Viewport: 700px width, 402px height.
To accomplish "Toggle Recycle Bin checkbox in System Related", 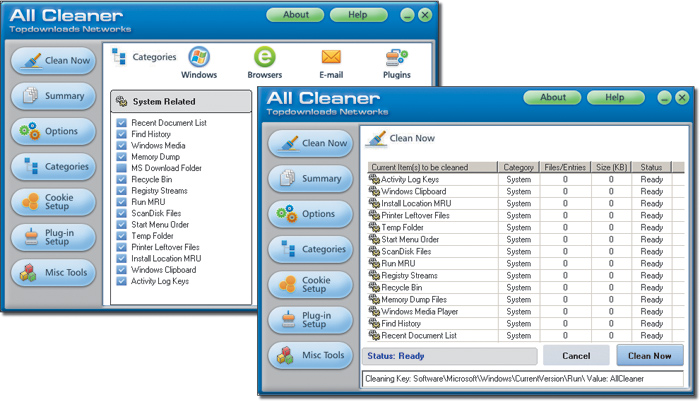I will 121,180.
